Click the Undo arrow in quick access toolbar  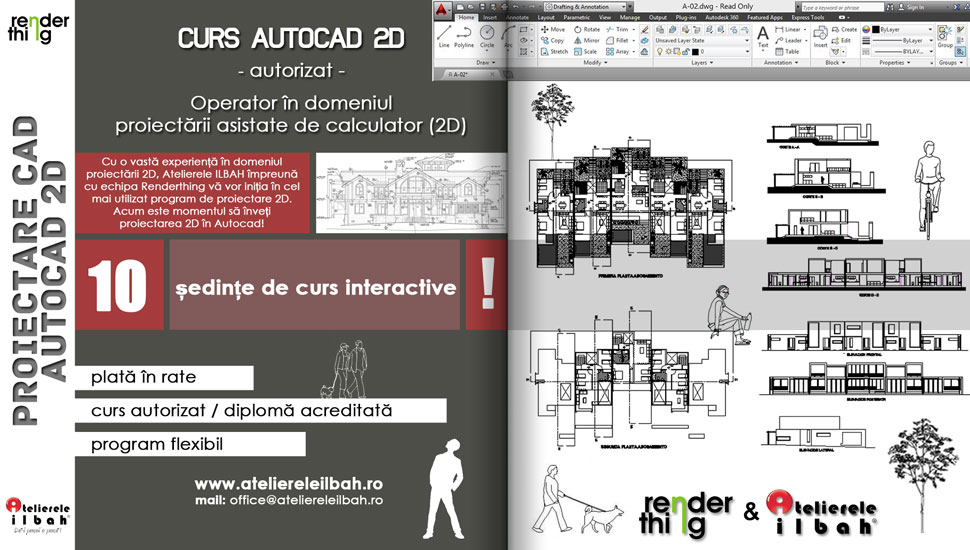(x=515, y=7)
